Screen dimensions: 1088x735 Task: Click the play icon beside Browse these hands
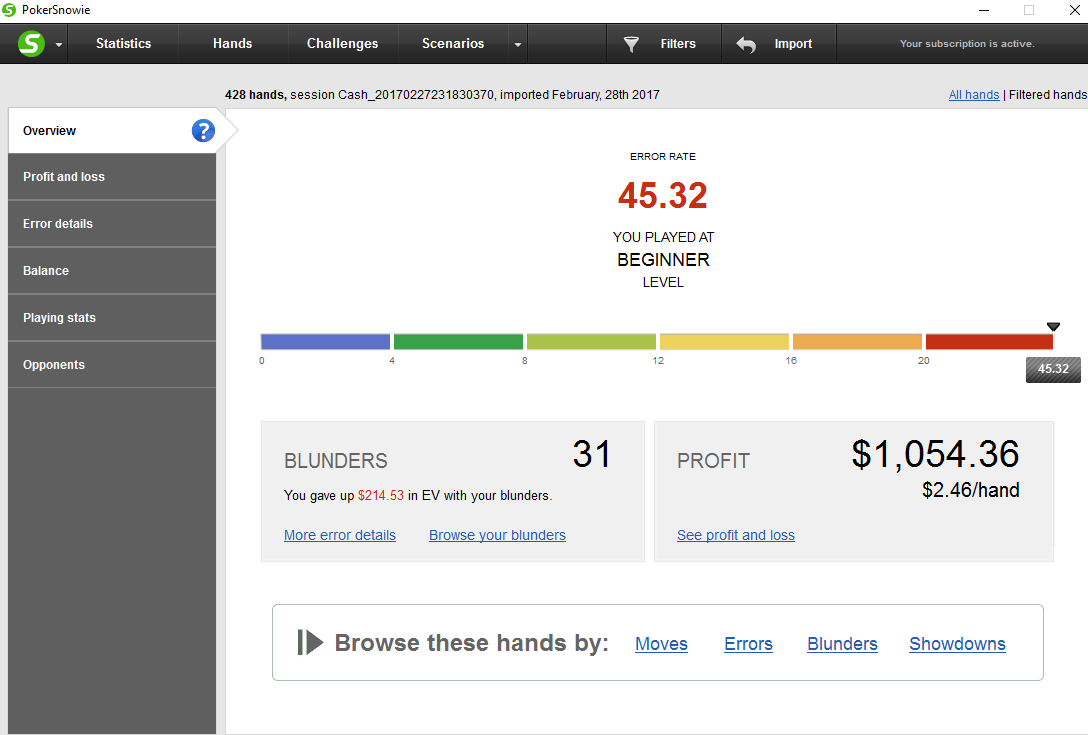pos(310,643)
